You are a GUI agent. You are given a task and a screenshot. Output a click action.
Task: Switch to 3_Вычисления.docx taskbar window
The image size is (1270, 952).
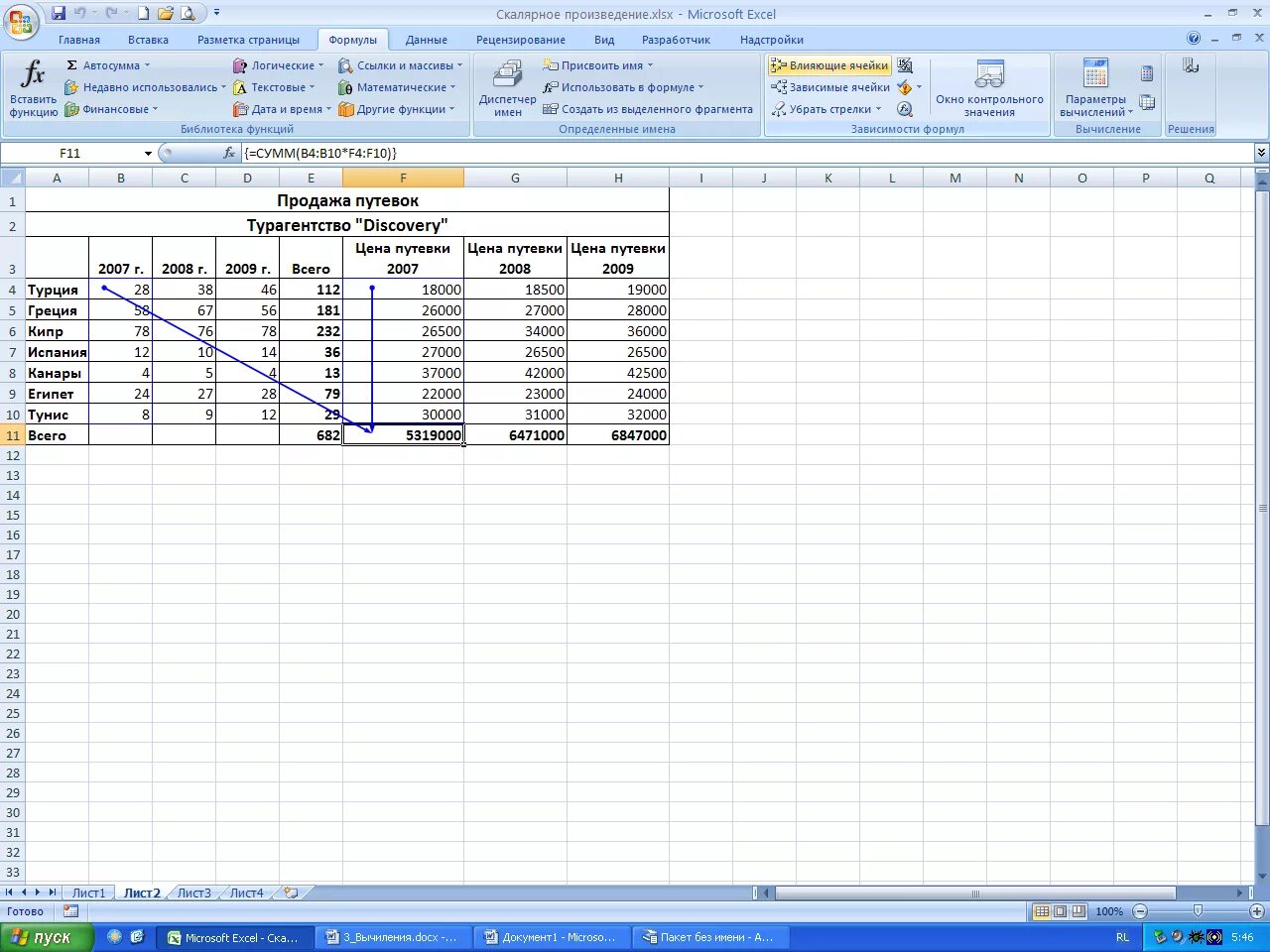pos(393,937)
